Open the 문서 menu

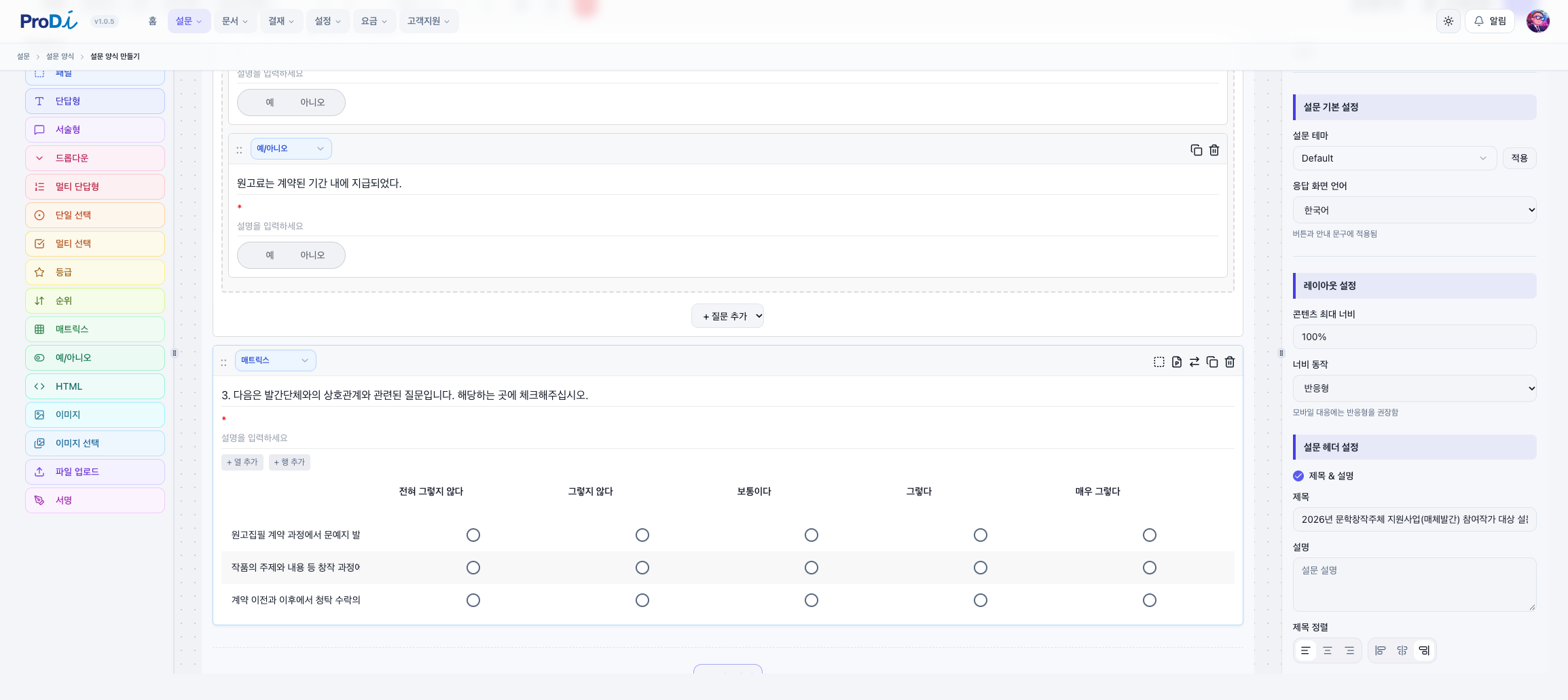pos(235,21)
